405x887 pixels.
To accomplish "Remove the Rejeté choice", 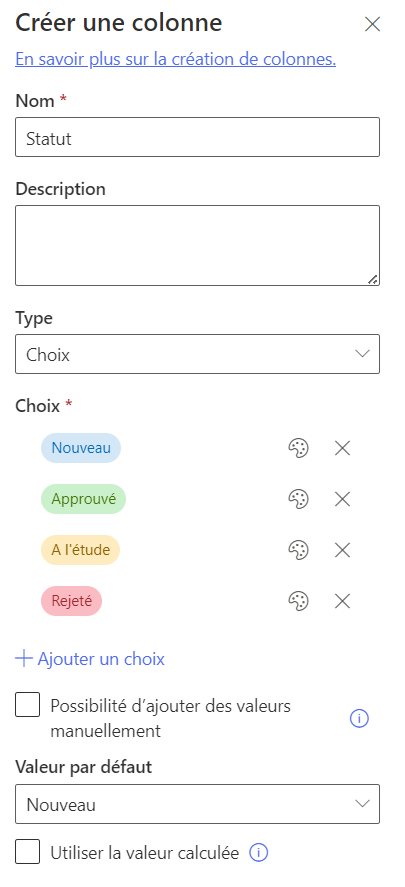I will click(x=342, y=601).
